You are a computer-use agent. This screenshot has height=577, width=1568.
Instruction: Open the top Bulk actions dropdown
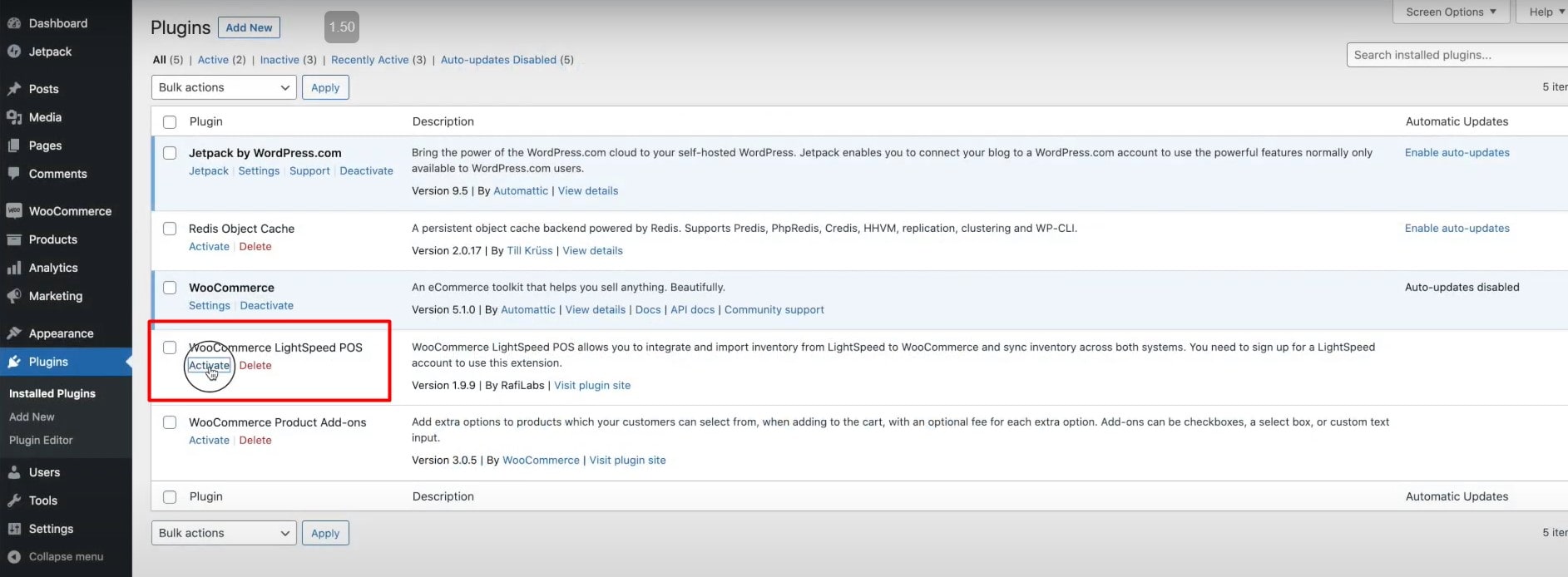point(224,87)
